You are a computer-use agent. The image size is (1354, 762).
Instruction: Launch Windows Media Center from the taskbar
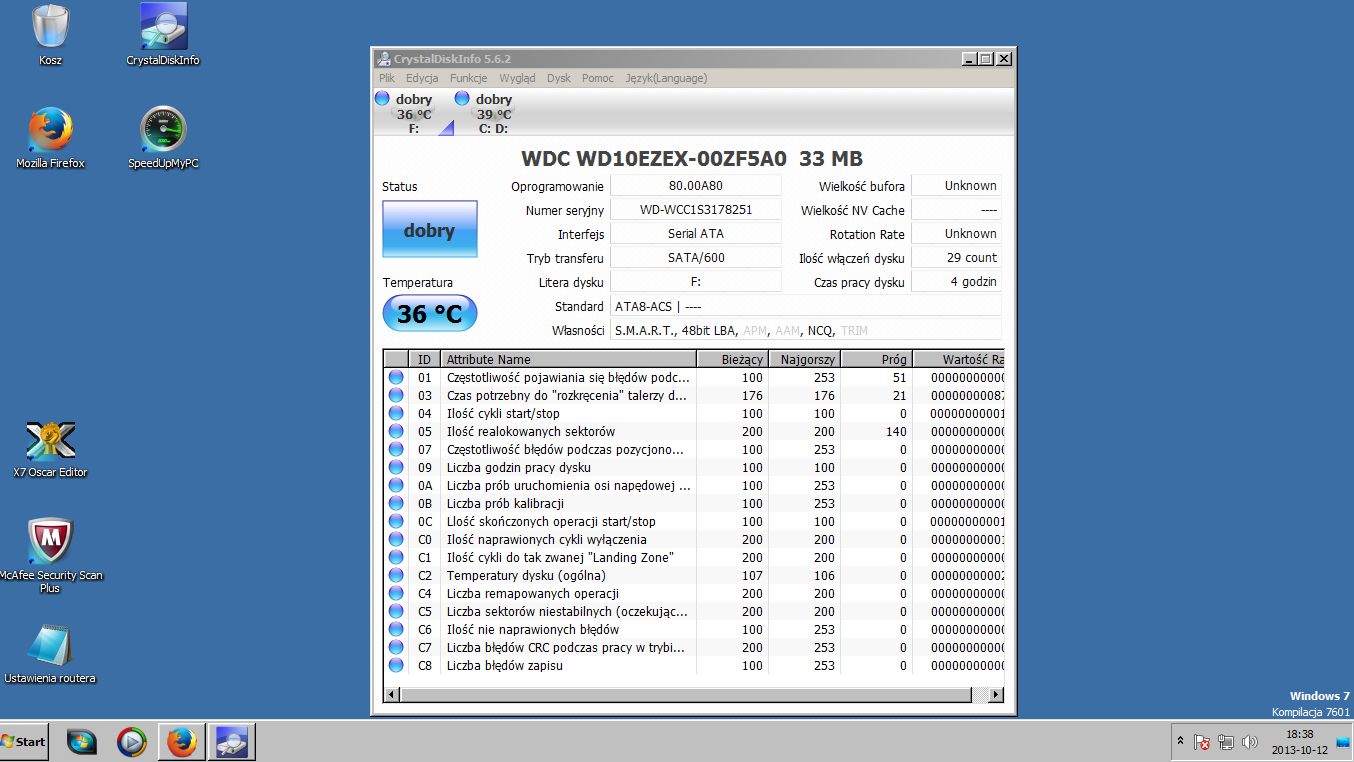tap(81, 742)
